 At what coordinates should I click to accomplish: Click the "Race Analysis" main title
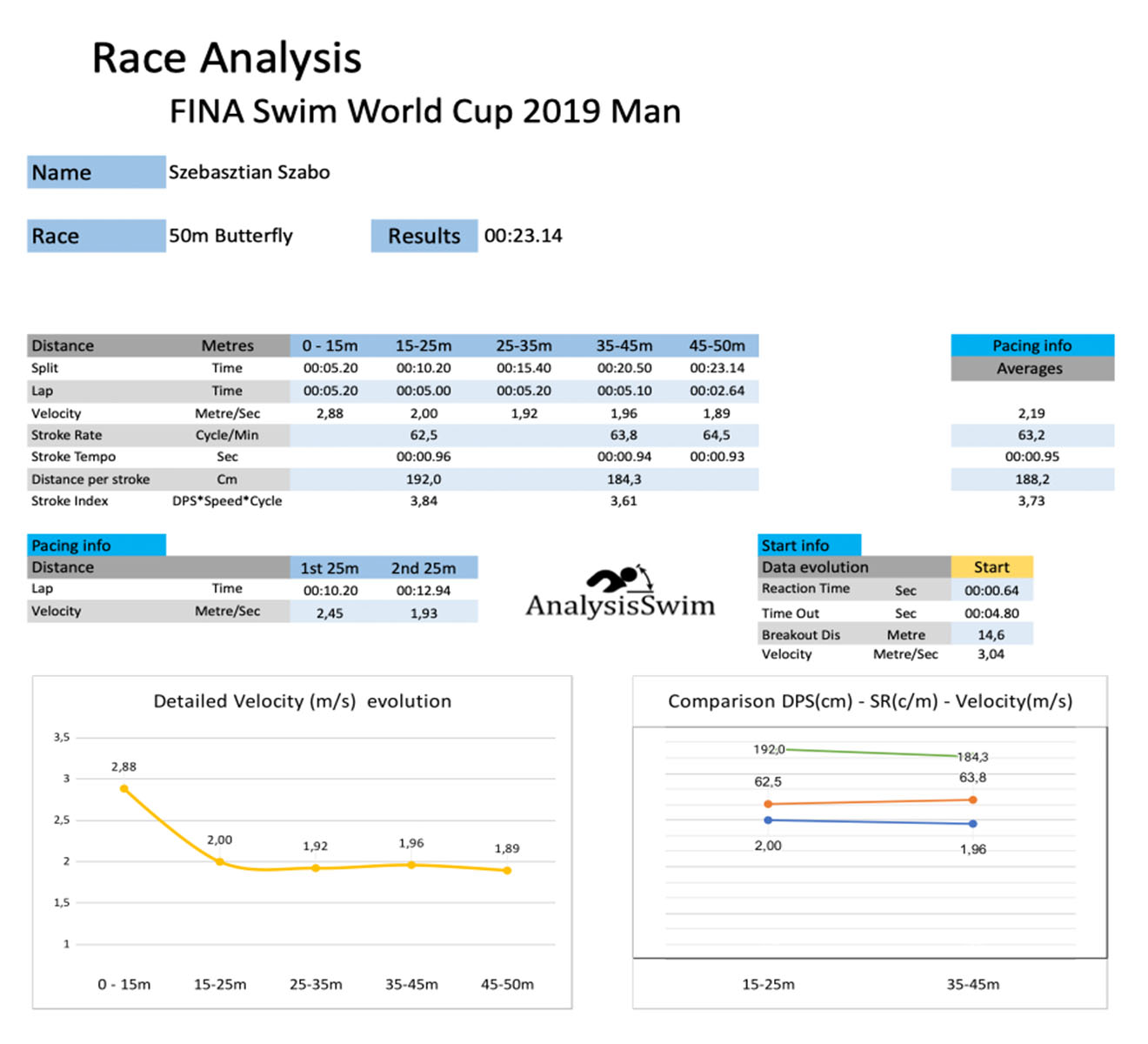226,59
